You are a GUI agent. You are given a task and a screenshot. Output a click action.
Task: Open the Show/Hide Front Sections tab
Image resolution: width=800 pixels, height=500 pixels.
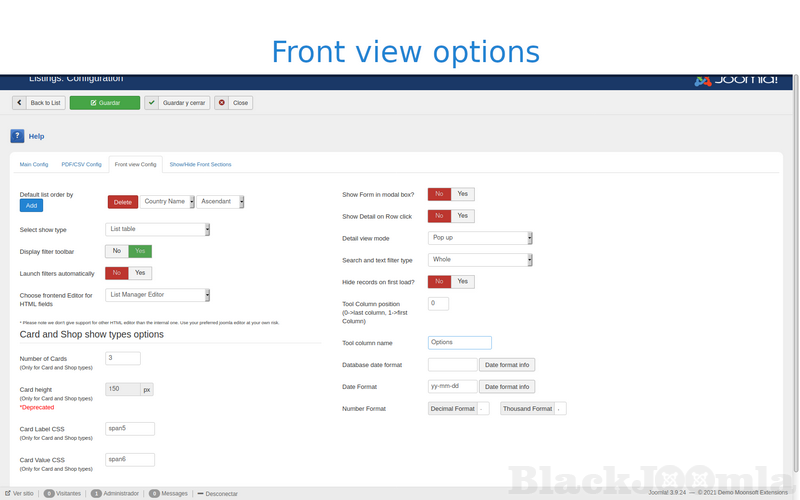pyautogui.click(x=200, y=164)
